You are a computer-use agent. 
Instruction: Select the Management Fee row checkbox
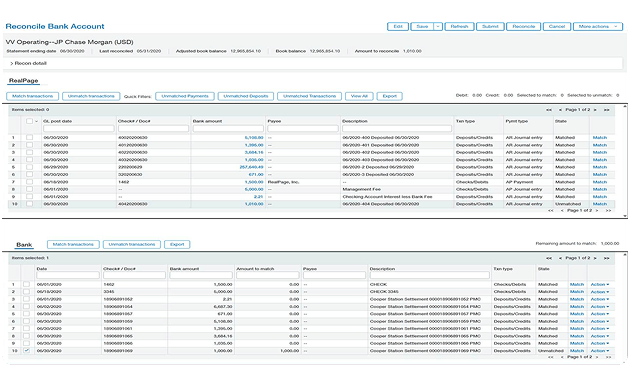coord(29,189)
